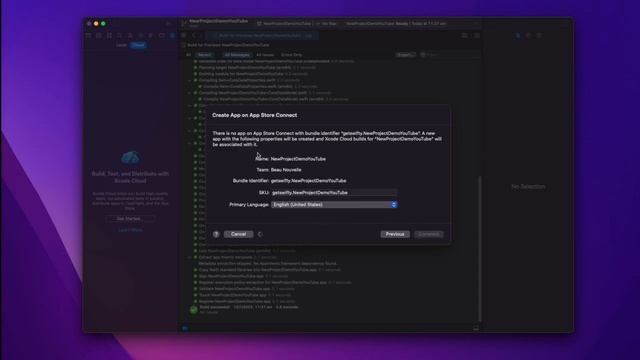Open the Source Control navigator icon
The width and height of the screenshot is (640, 360).
[99, 36]
